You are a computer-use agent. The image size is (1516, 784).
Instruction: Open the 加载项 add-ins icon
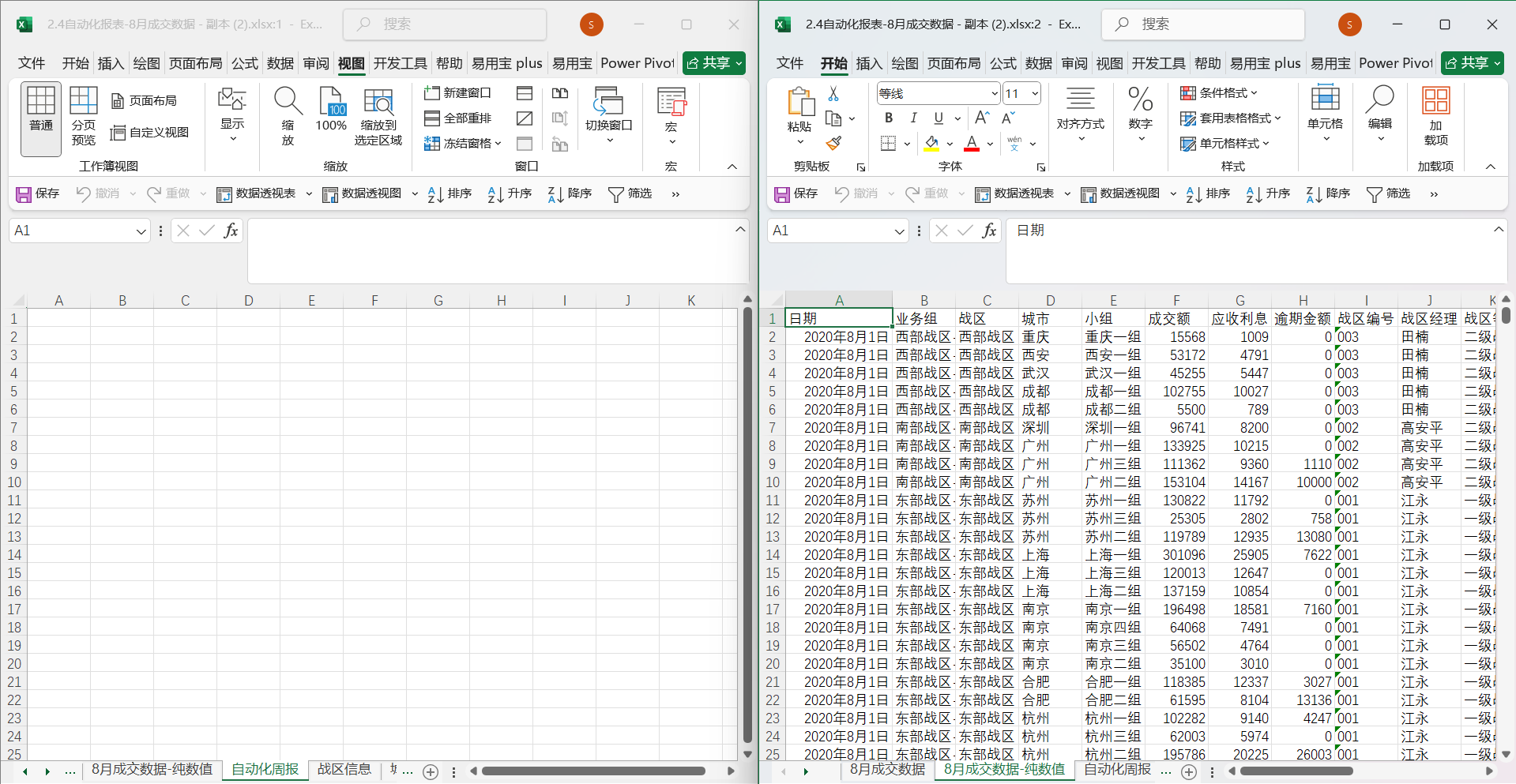[1435, 116]
